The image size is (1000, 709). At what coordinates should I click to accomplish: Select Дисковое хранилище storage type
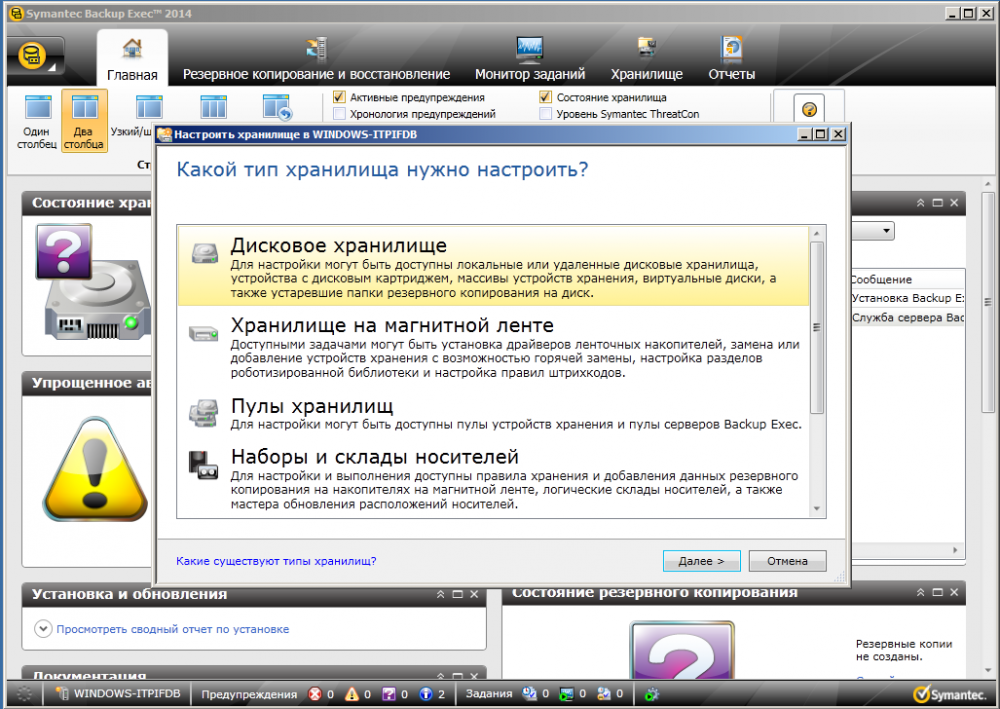493,267
